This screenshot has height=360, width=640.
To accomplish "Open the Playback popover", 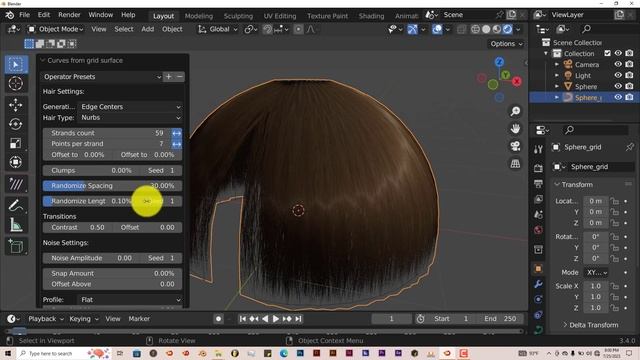I will tap(46, 319).
